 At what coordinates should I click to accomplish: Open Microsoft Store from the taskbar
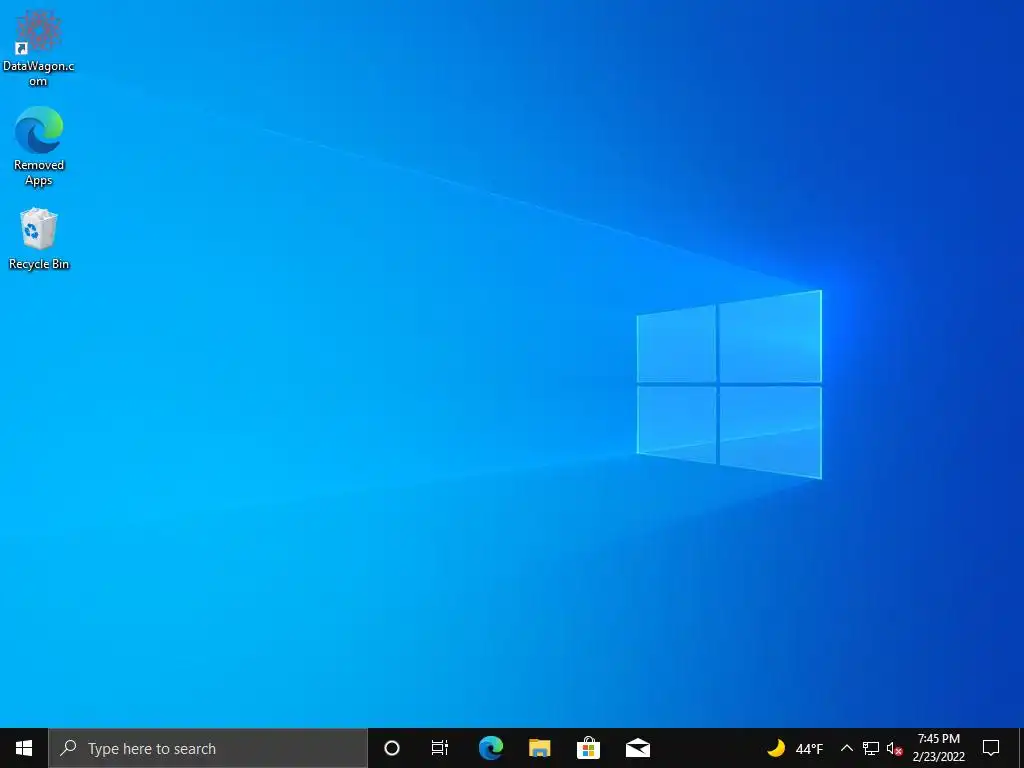[x=588, y=748]
